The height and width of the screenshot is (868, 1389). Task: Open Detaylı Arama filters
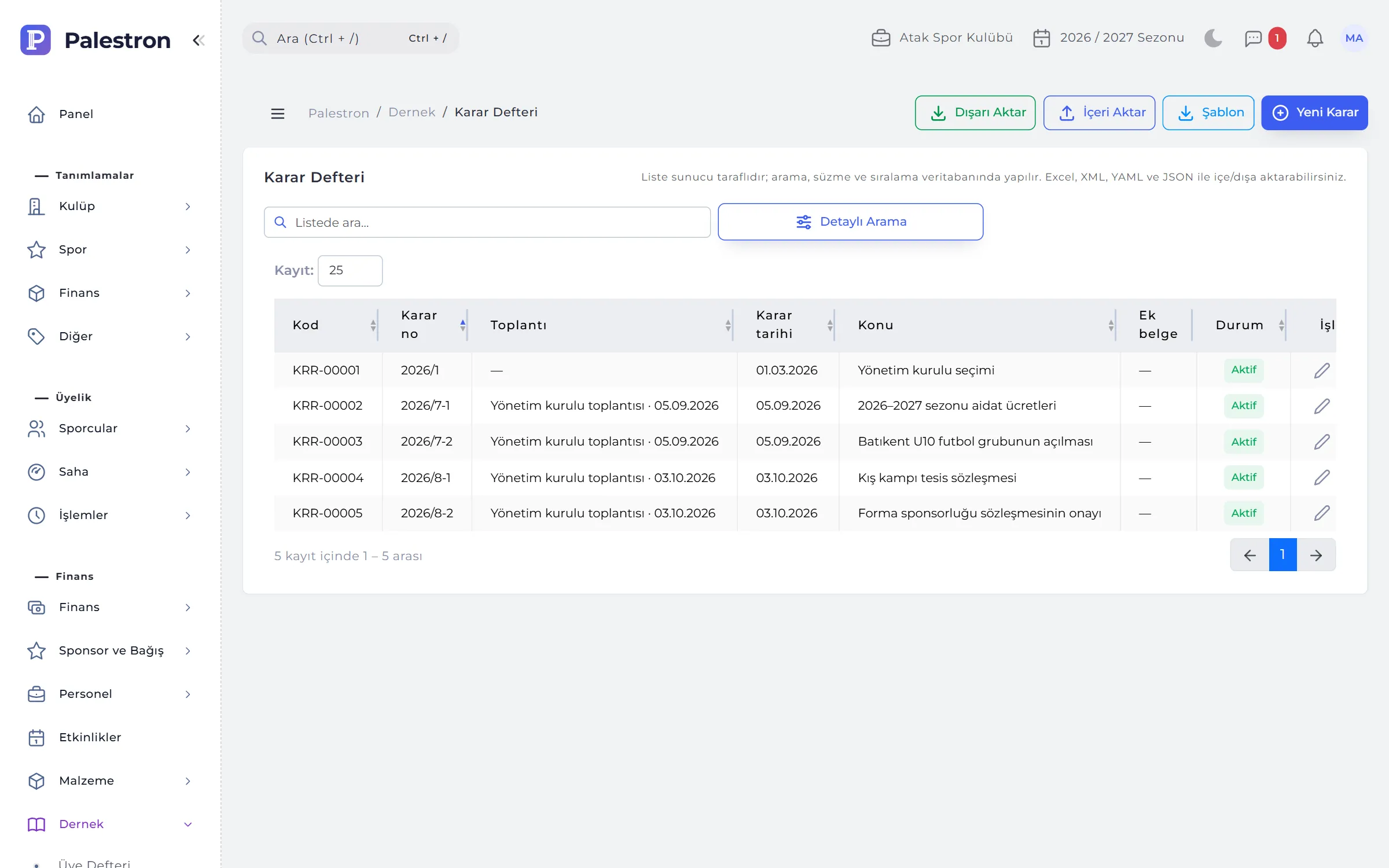point(850,222)
